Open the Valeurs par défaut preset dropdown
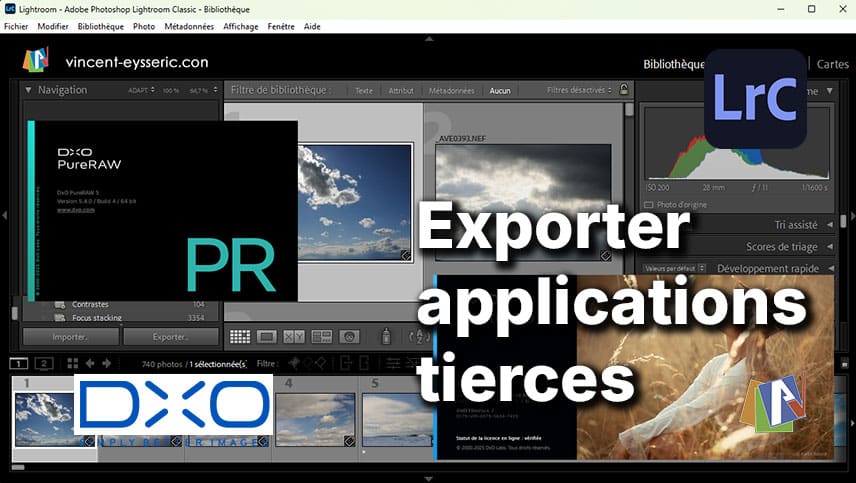The height and width of the screenshot is (483, 856). coord(674,269)
